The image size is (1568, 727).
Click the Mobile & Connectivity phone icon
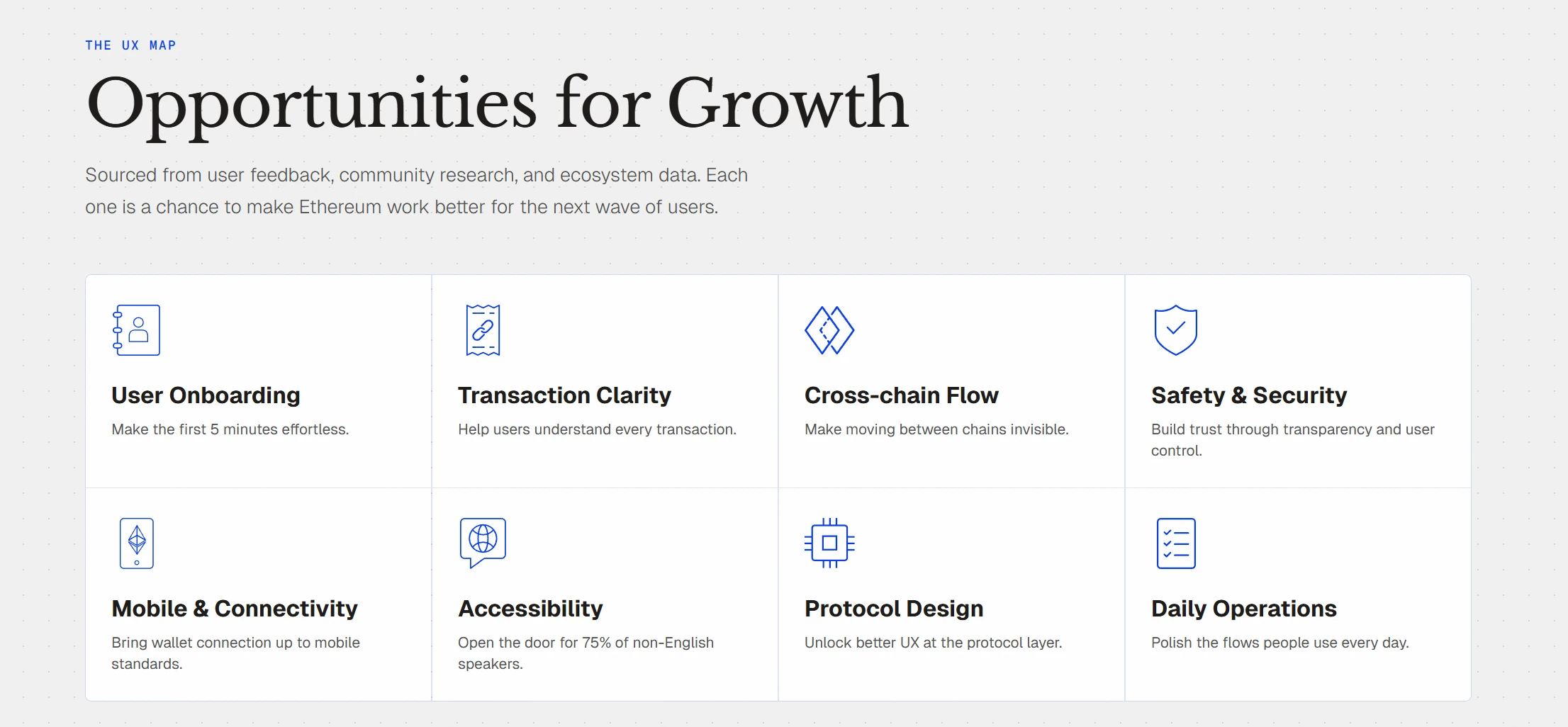(x=137, y=543)
